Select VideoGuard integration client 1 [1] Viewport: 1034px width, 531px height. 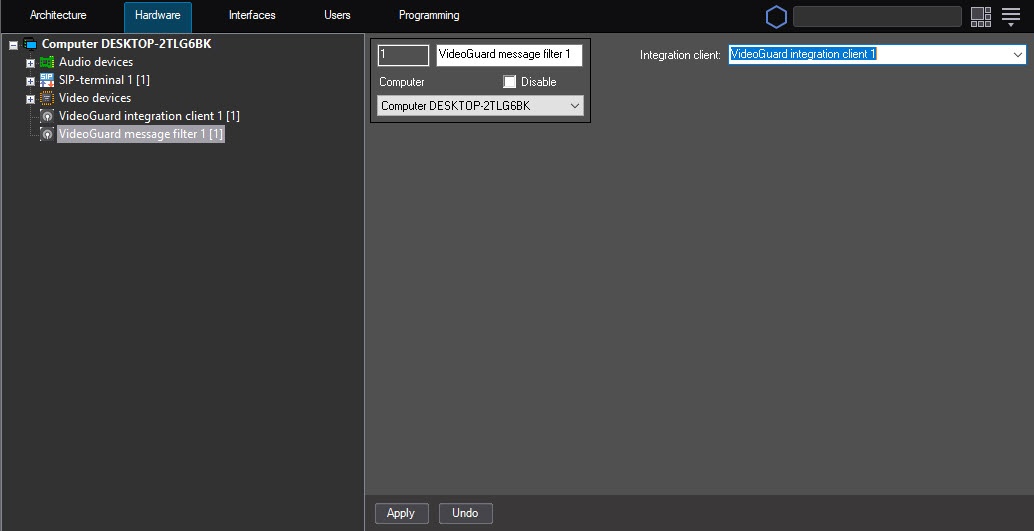coord(149,116)
